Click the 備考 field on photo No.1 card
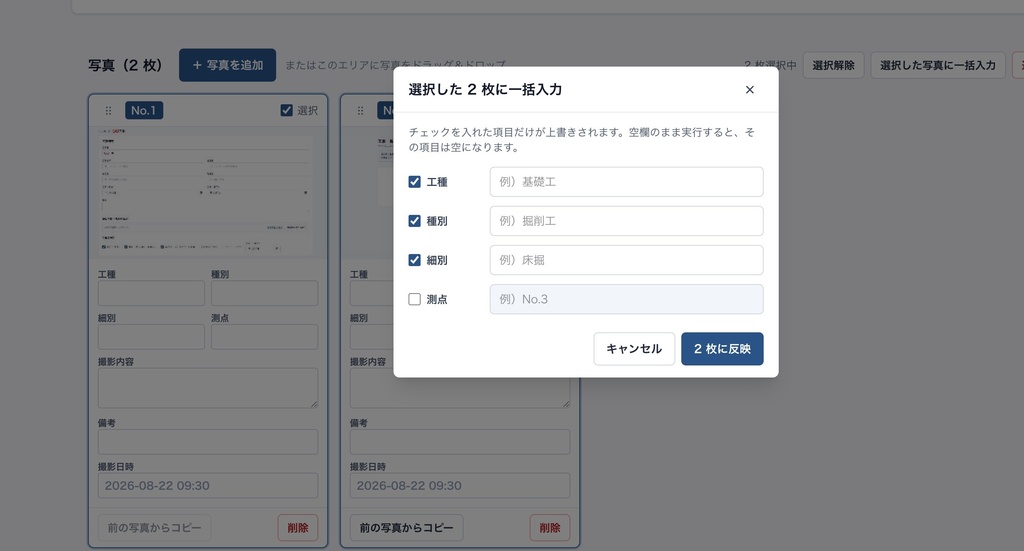 coord(208,442)
